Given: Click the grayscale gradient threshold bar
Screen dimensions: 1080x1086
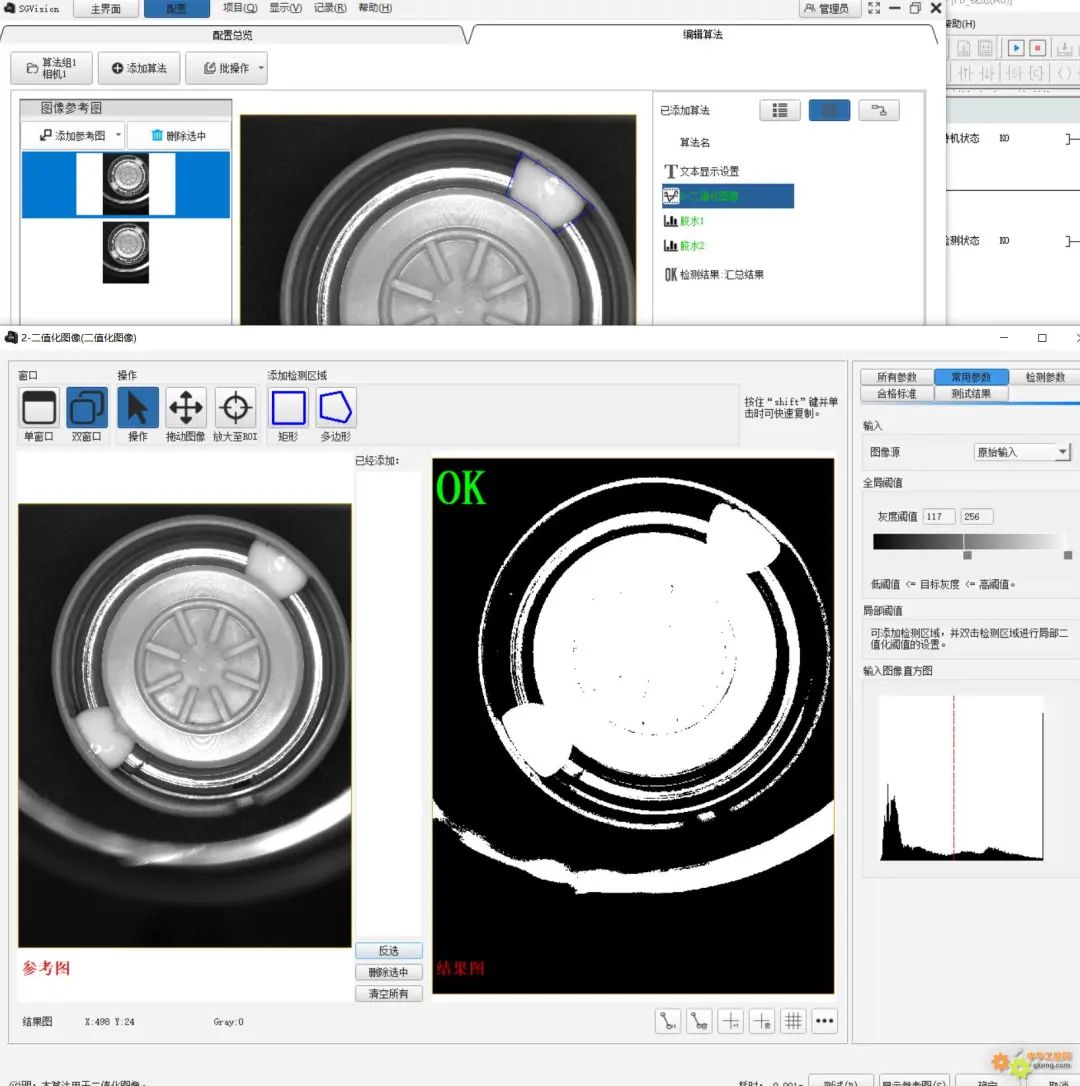Looking at the screenshot, I should [968, 541].
